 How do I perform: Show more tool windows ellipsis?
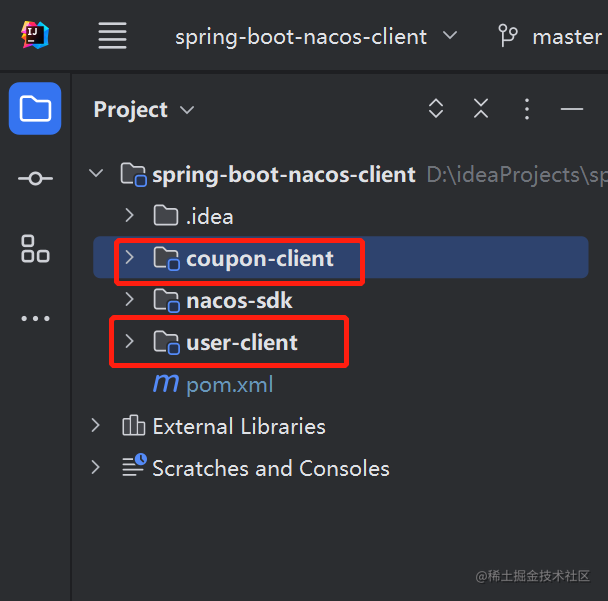pos(35,319)
